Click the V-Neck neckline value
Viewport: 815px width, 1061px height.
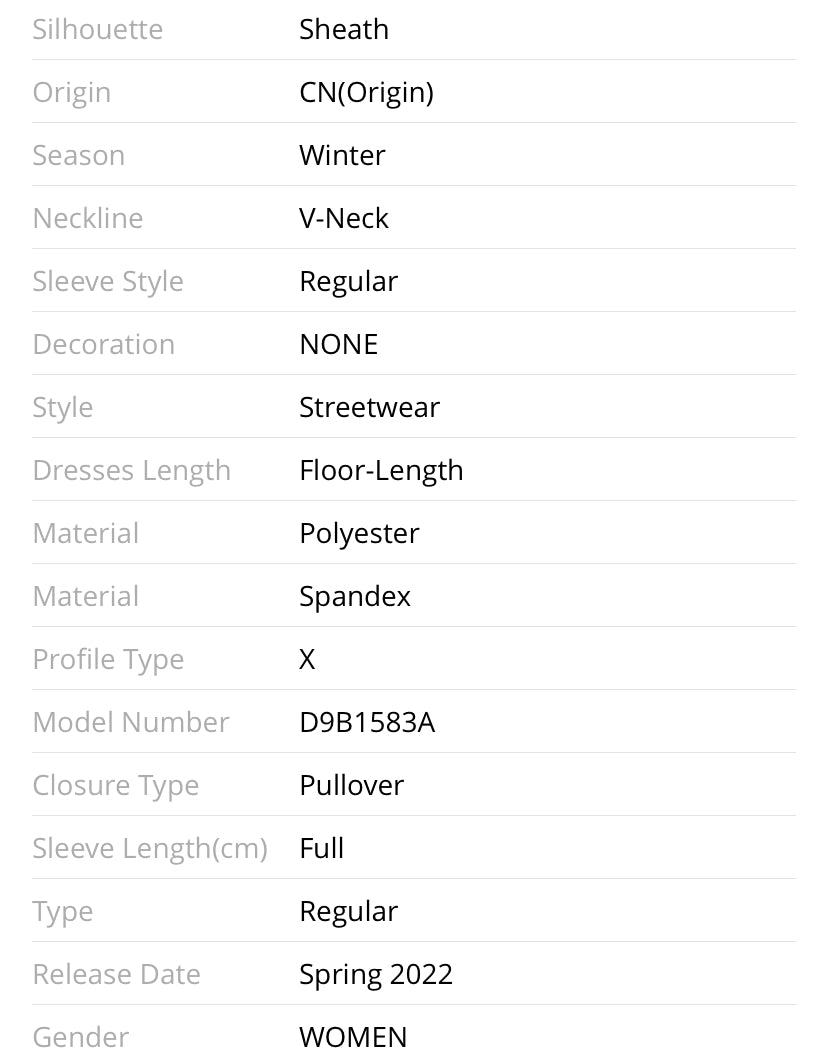pyautogui.click(x=343, y=218)
